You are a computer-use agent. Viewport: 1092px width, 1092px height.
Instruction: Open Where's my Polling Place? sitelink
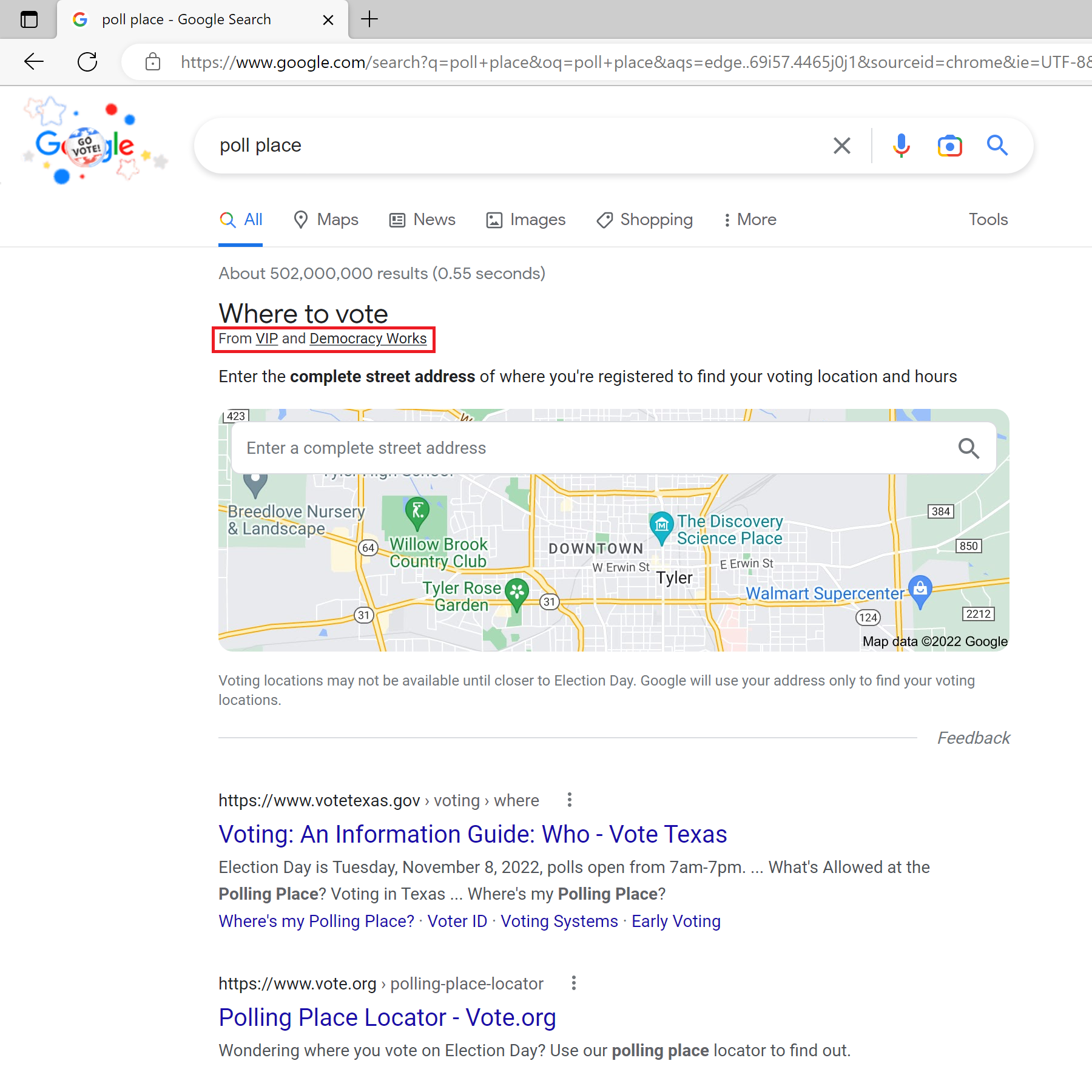(x=316, y=921)
